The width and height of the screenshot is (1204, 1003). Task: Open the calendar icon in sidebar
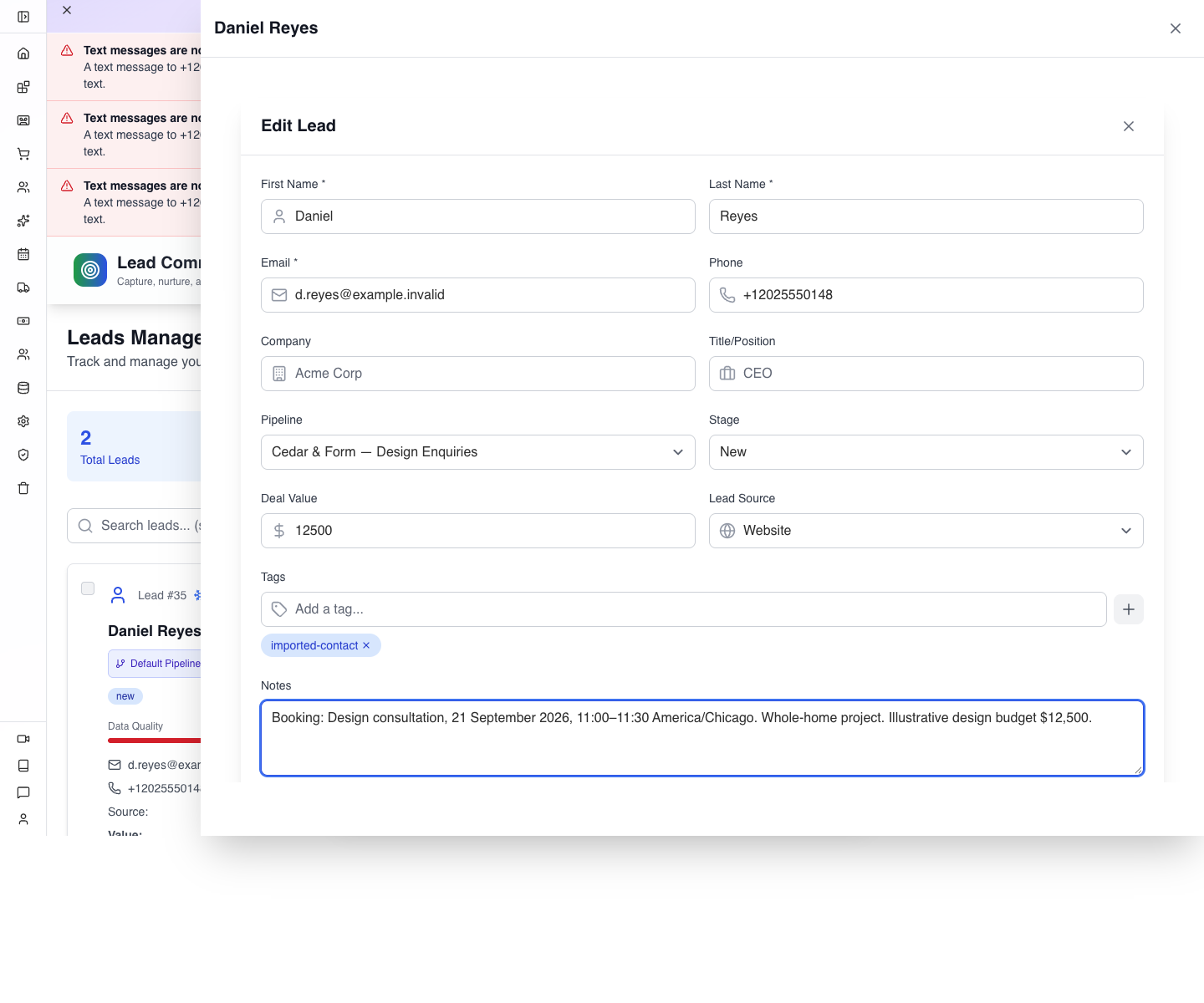pos(23,254)
